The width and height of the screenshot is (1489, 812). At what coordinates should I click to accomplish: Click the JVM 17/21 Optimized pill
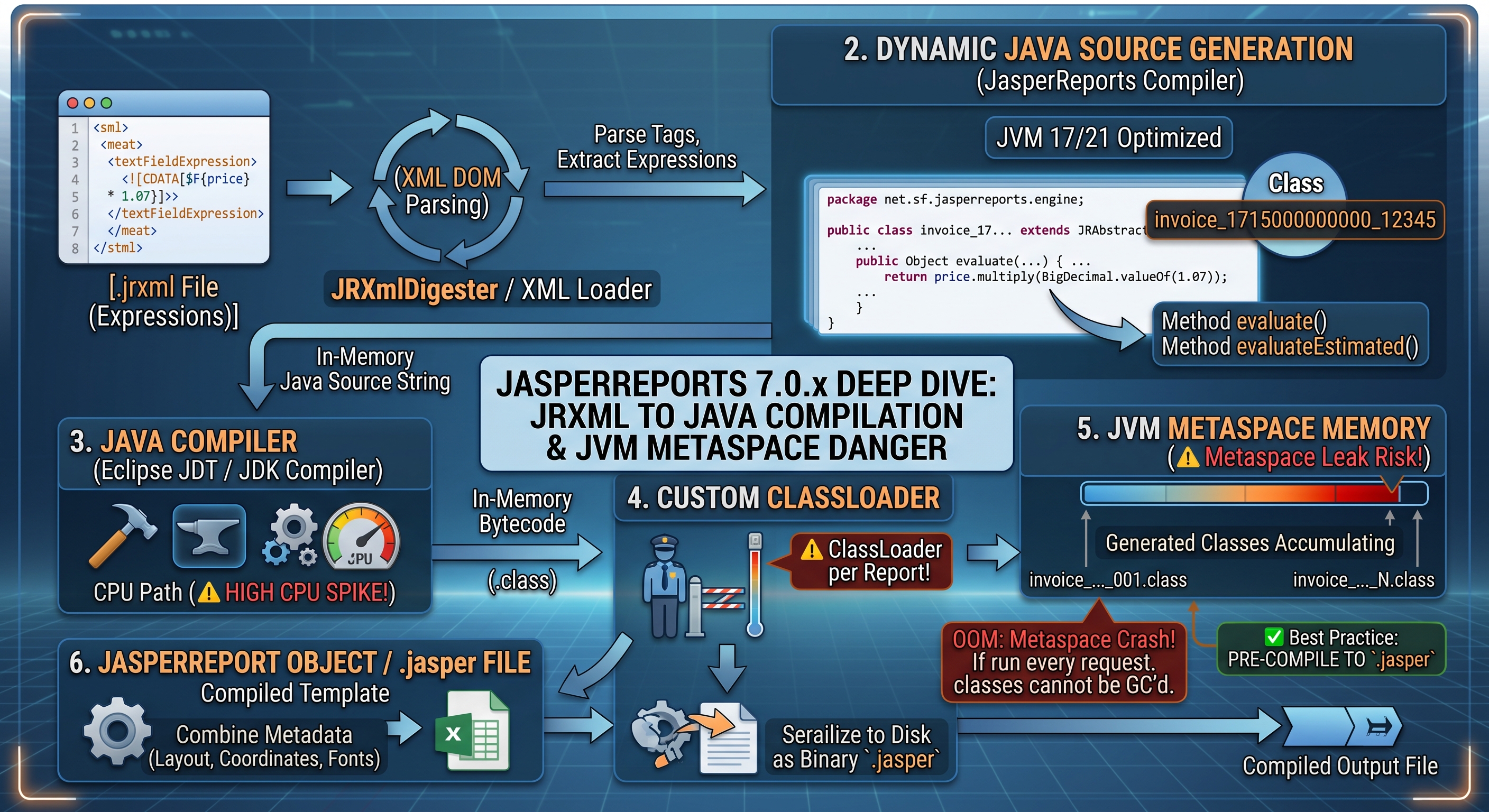[1109, 138]
